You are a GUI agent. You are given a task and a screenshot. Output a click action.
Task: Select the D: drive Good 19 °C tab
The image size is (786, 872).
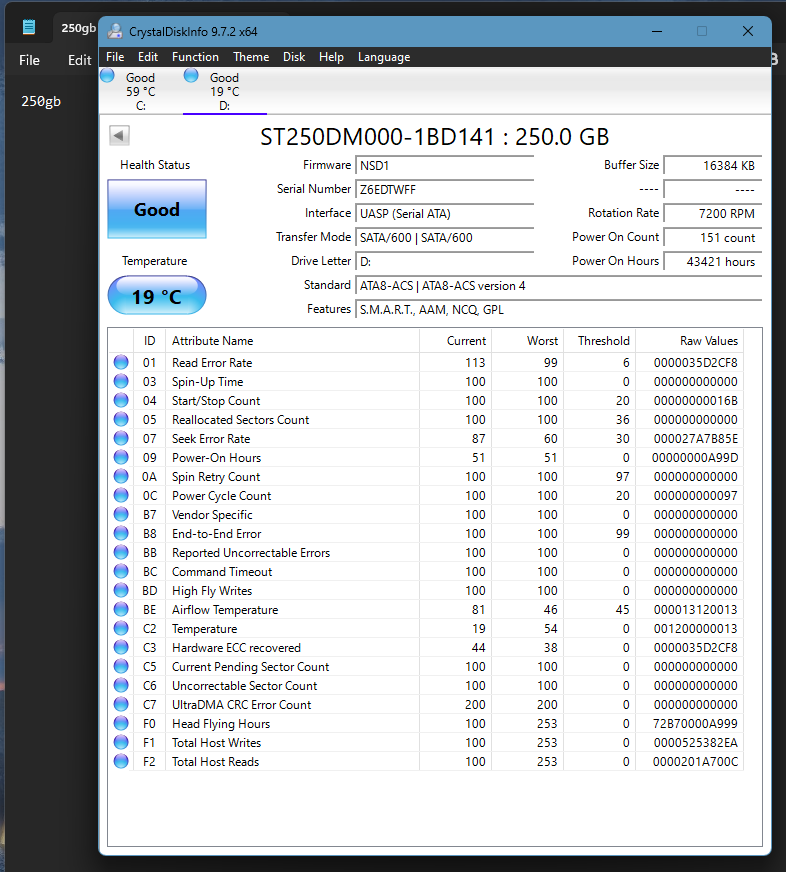224,91
